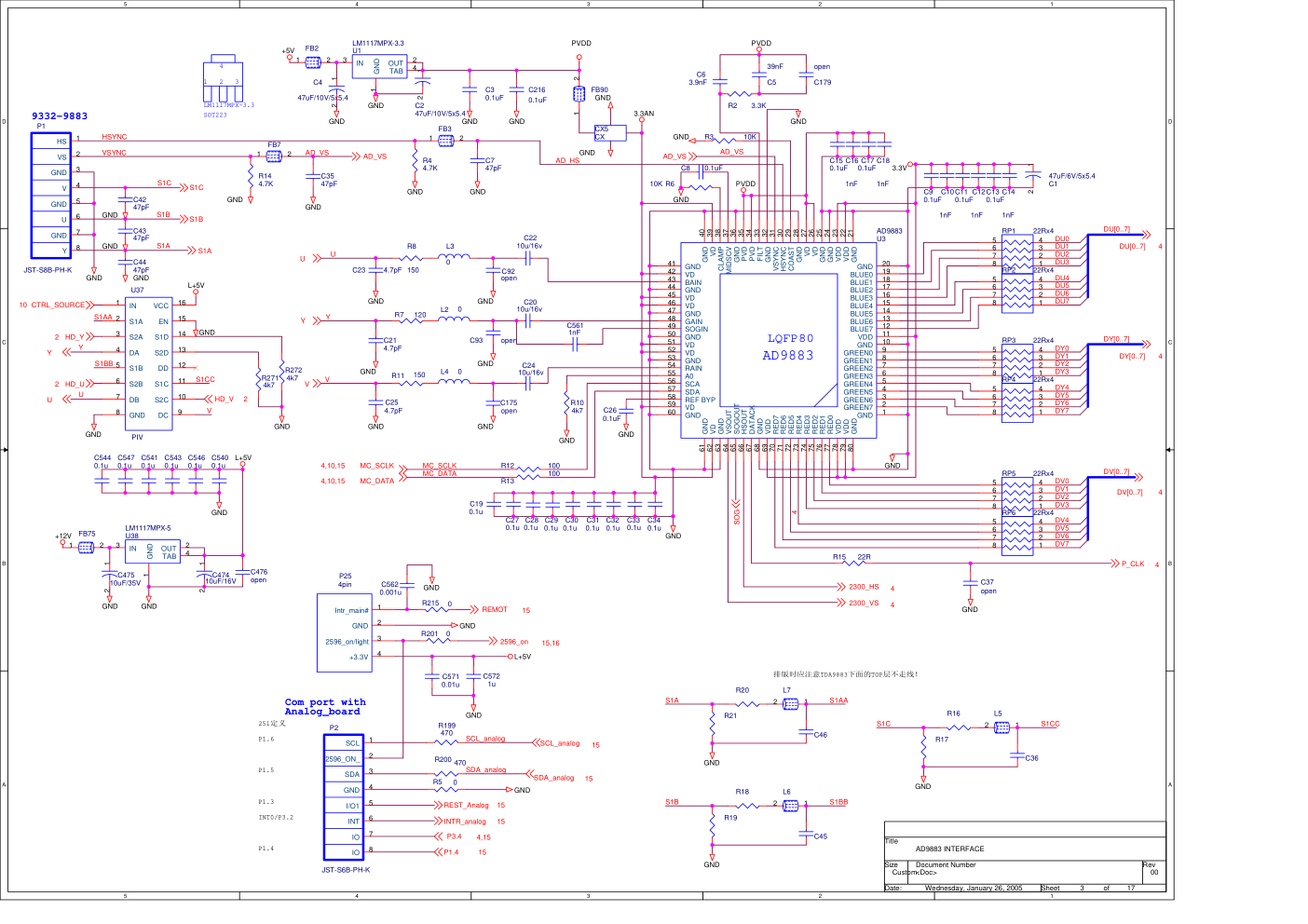The image size is (1308, 924).
Task: Select the 'INTR_analog' net label
Action: coord(465,822)
